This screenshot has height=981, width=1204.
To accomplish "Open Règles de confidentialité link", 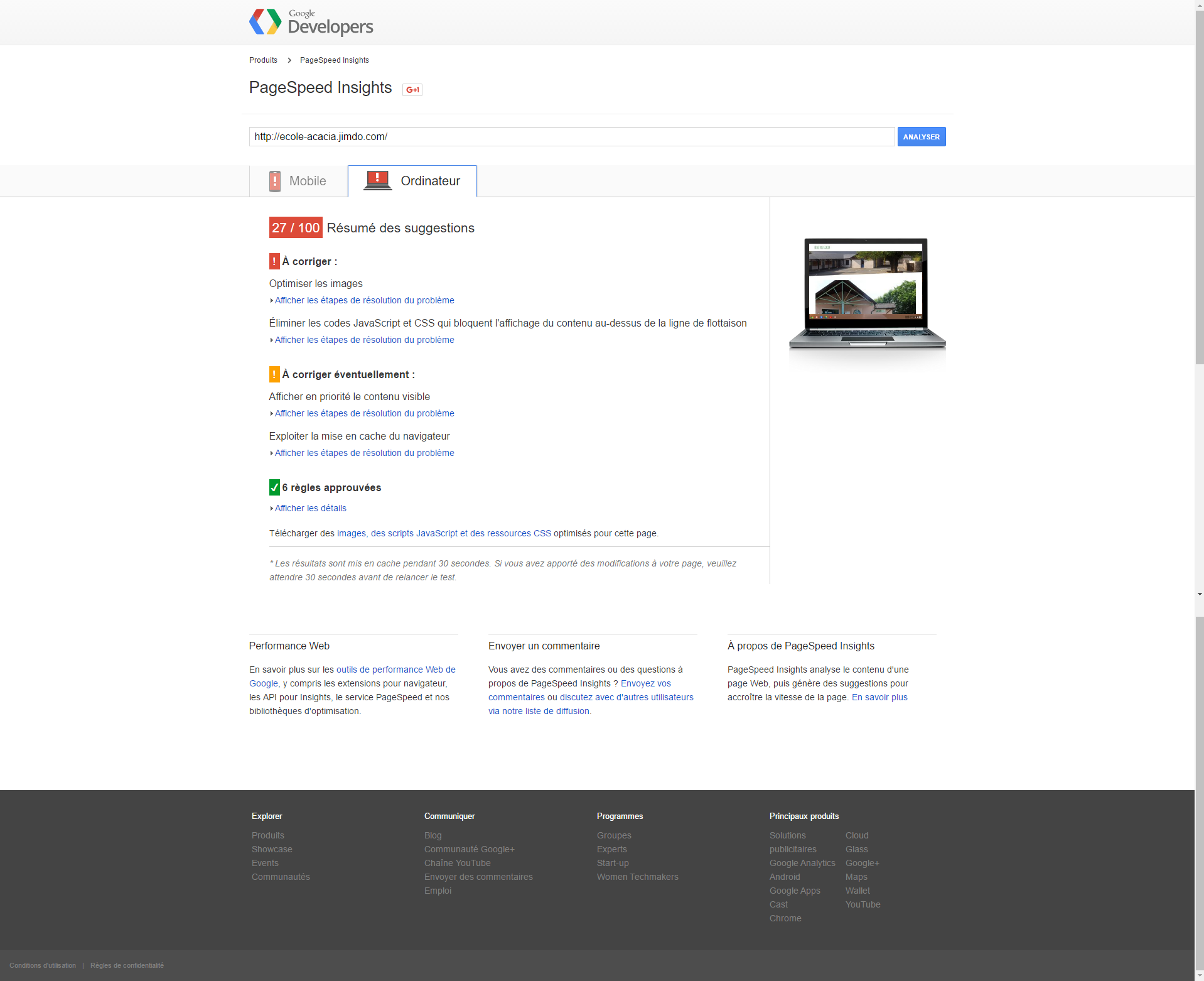I will tap(127, 965).
